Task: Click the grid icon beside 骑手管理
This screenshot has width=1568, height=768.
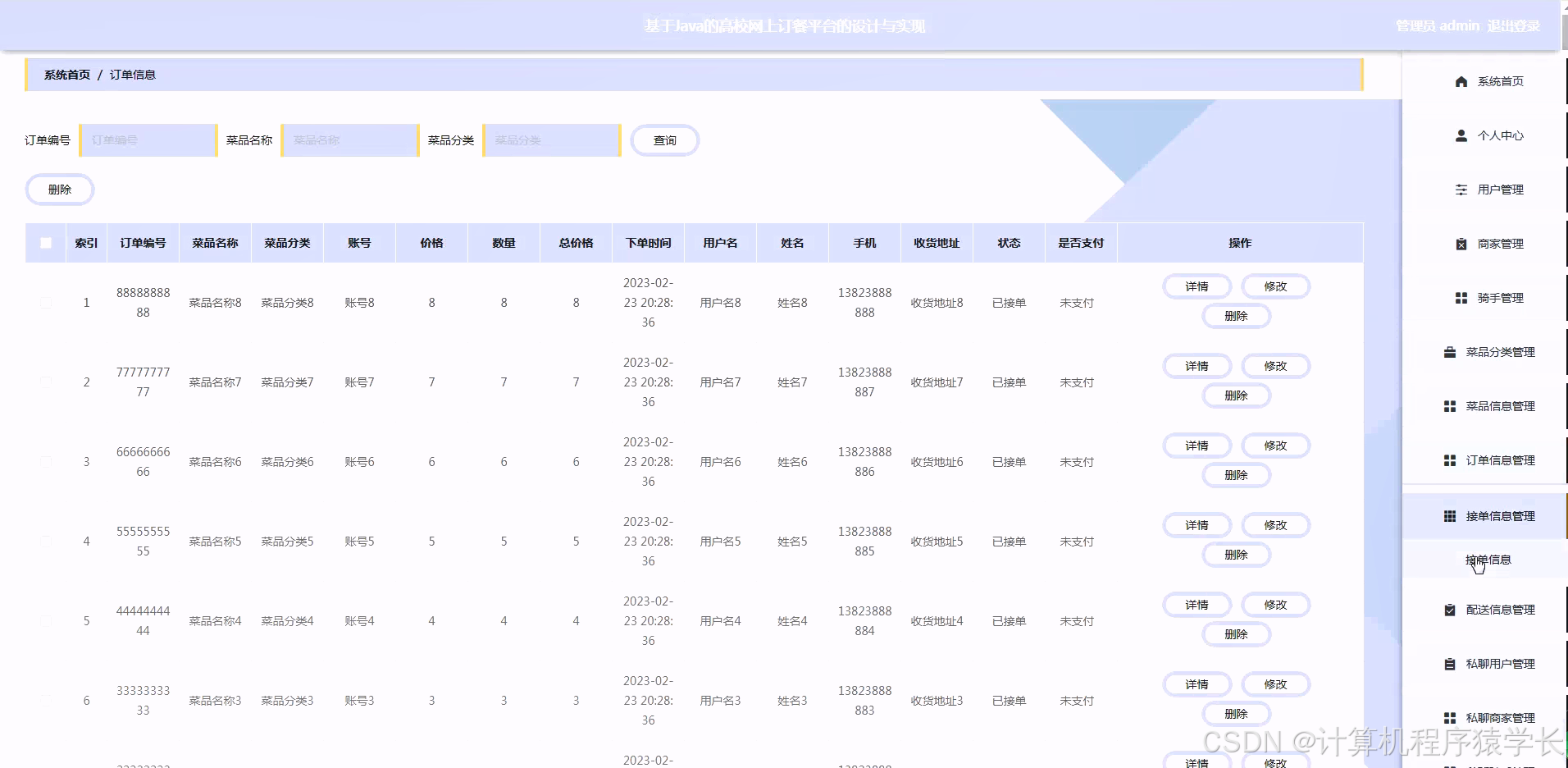Action: [x=1461, y=298]
